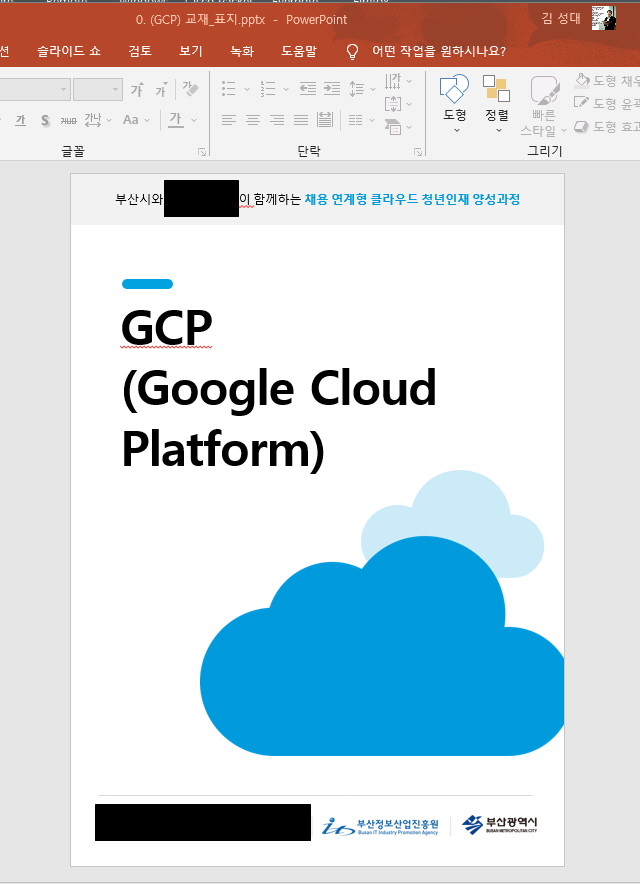Click the decrease font size icon
The image size is (640, 884).
[162, 89]
